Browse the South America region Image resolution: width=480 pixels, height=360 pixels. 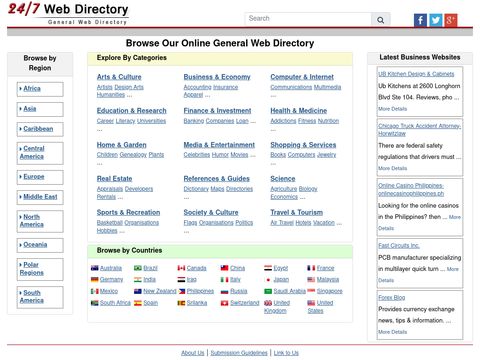(32, 296)
